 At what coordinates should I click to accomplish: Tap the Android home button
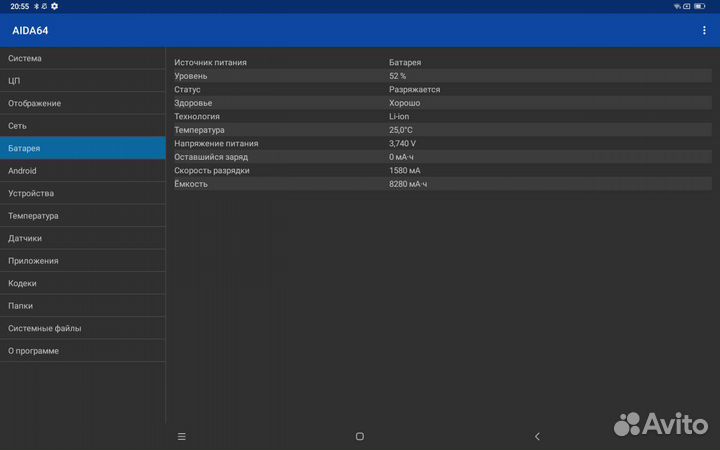360,436
